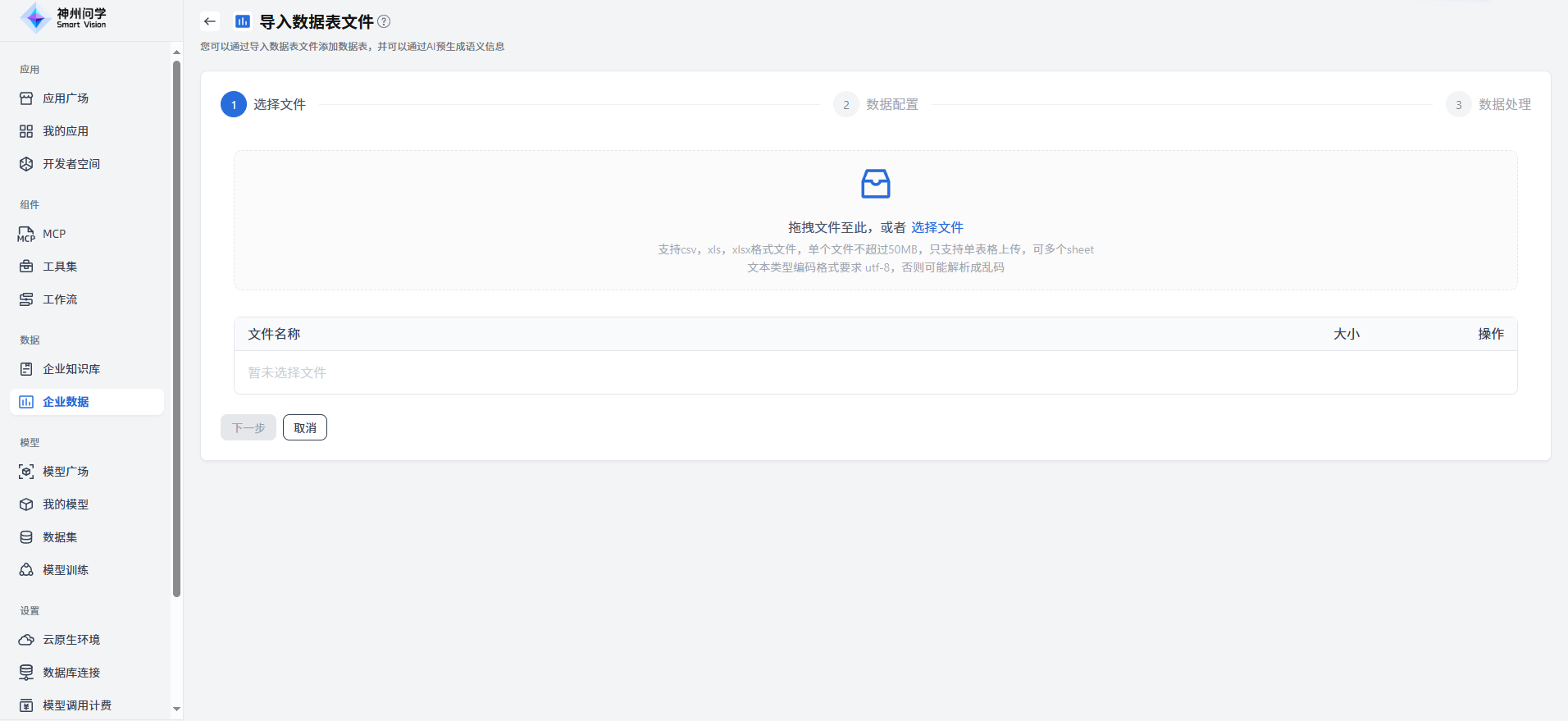Click the help question mark icon

click(x=384, y=21)
